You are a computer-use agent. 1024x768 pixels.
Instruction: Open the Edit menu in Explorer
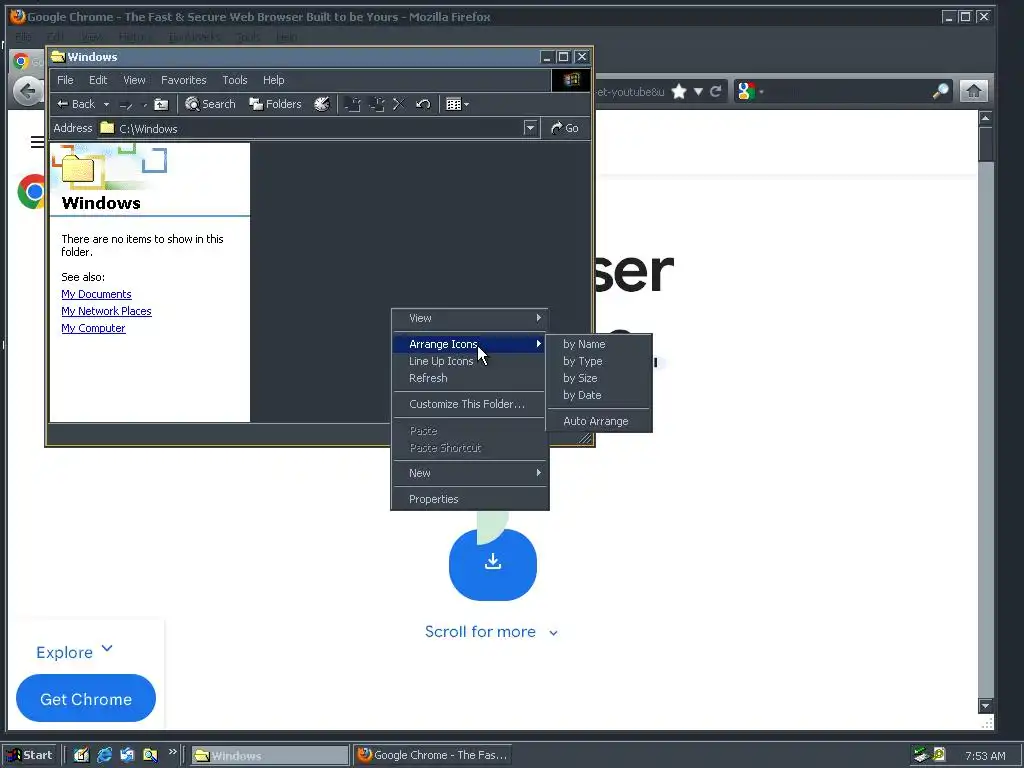[98, 80]
